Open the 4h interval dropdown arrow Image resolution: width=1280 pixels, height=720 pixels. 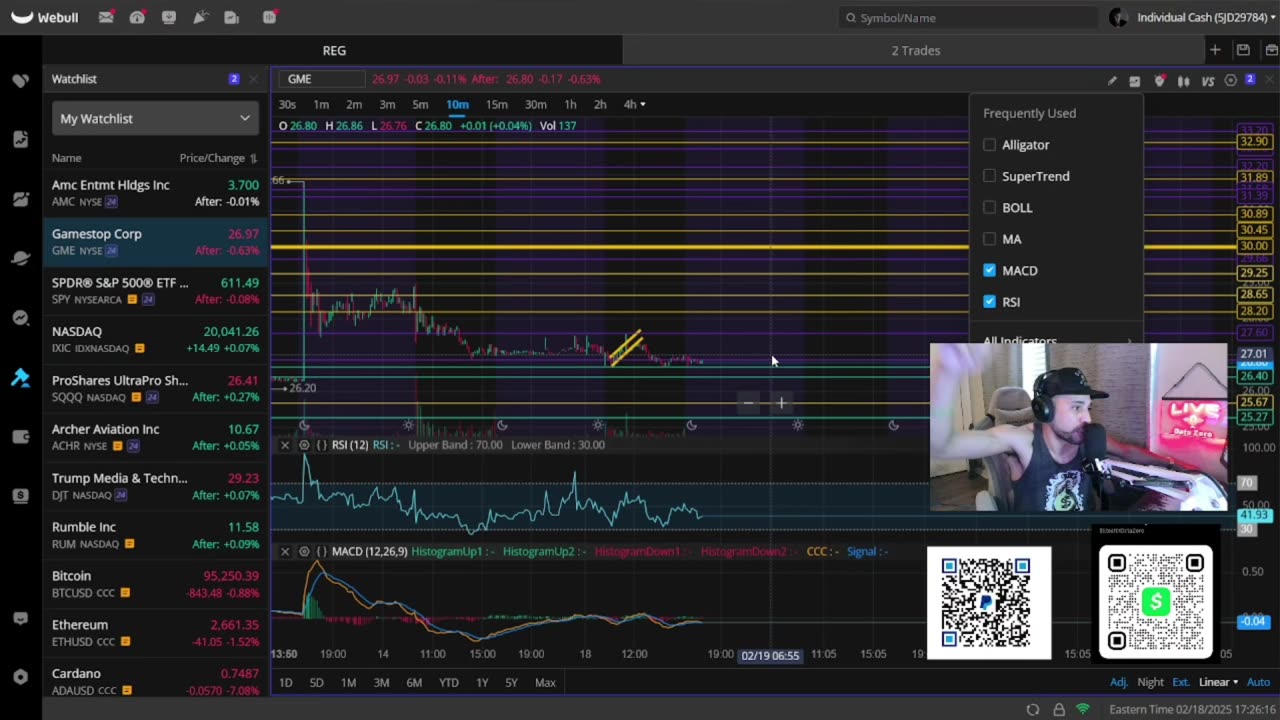click(642, 104)
